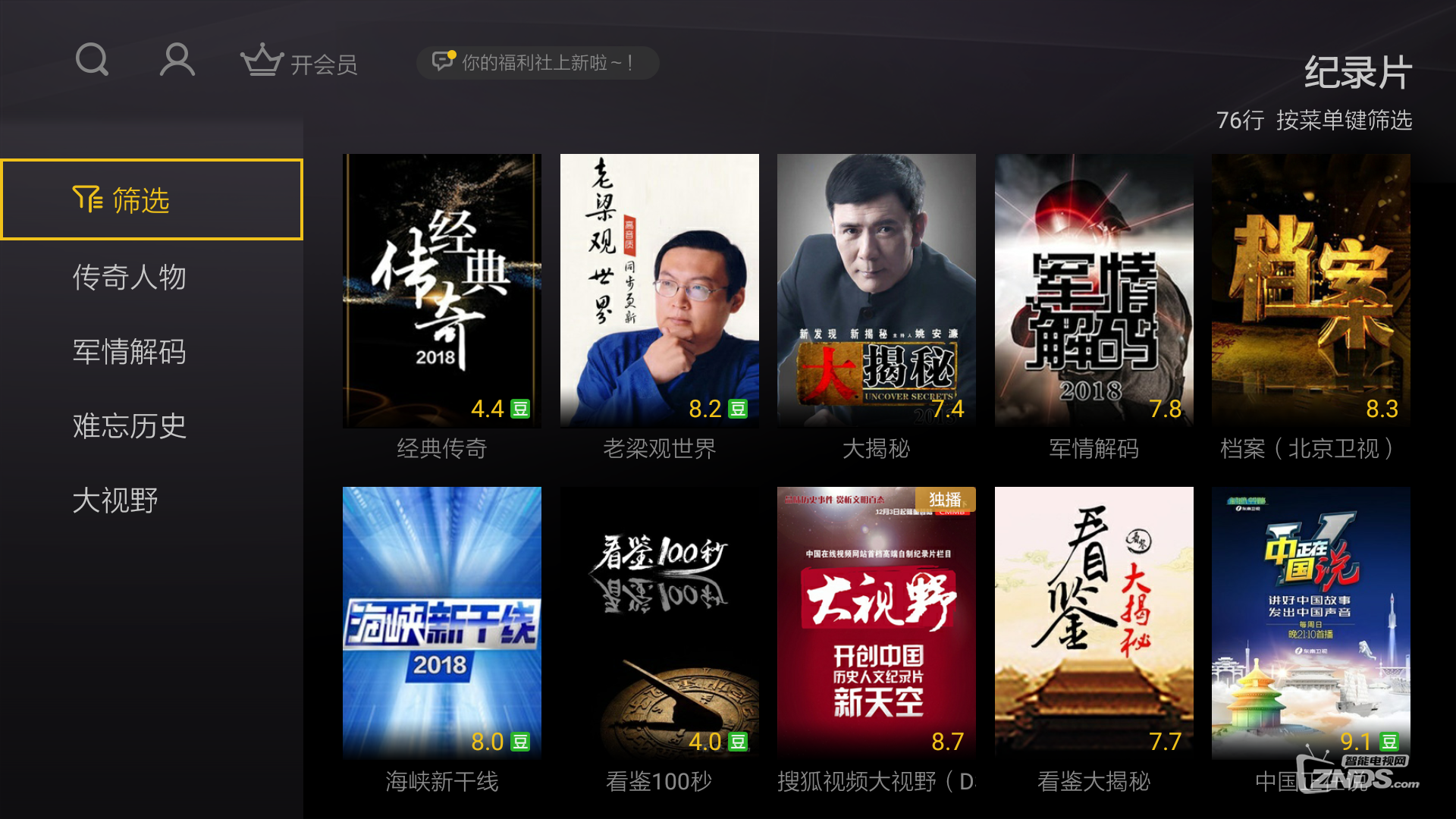Open the 看鉴100秒 poster
The image size is (1456, 819).
(660, 623)
